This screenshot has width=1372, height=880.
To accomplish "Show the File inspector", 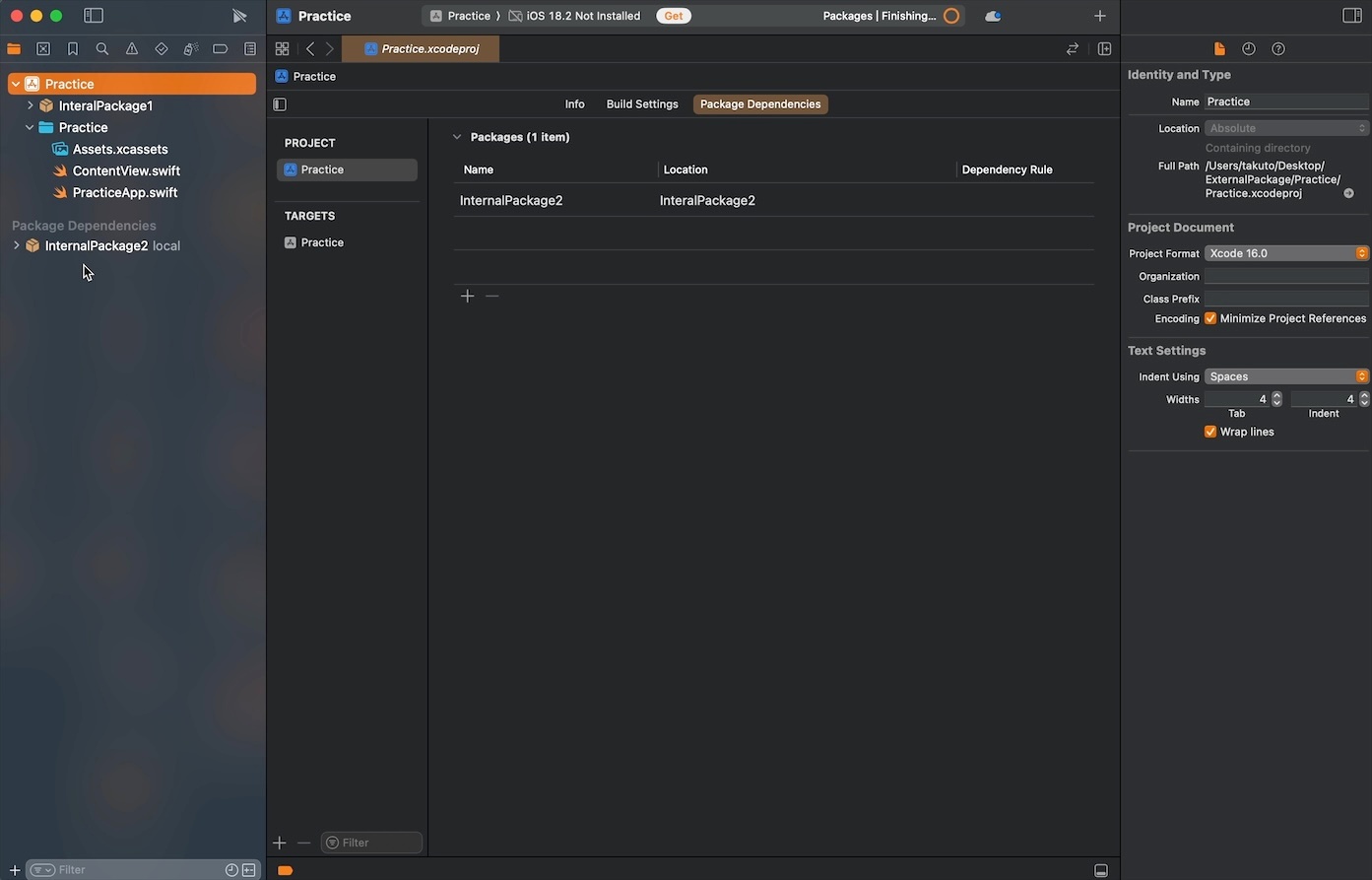I will click(1219, 48).
